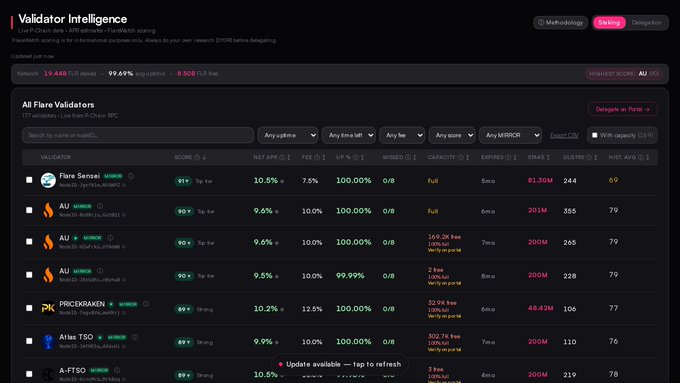Open Any fee filter dropdown

pos(402,135)
